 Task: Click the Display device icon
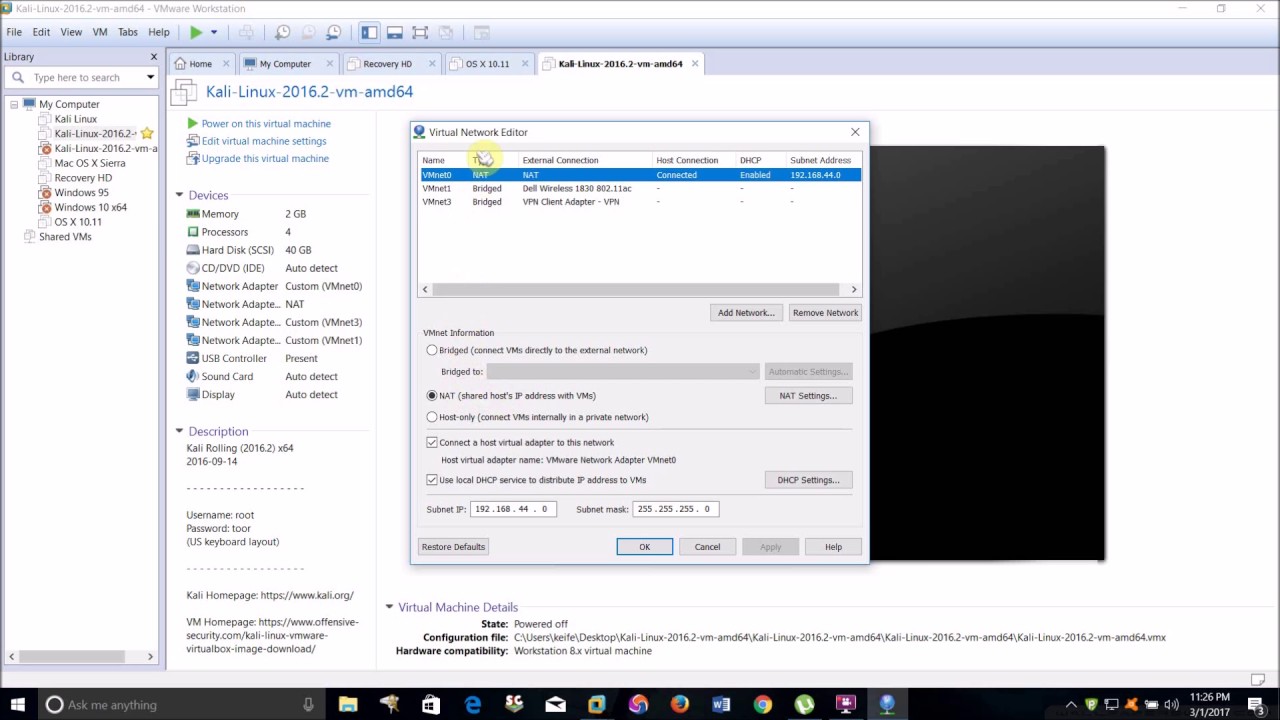pos(194,394)
